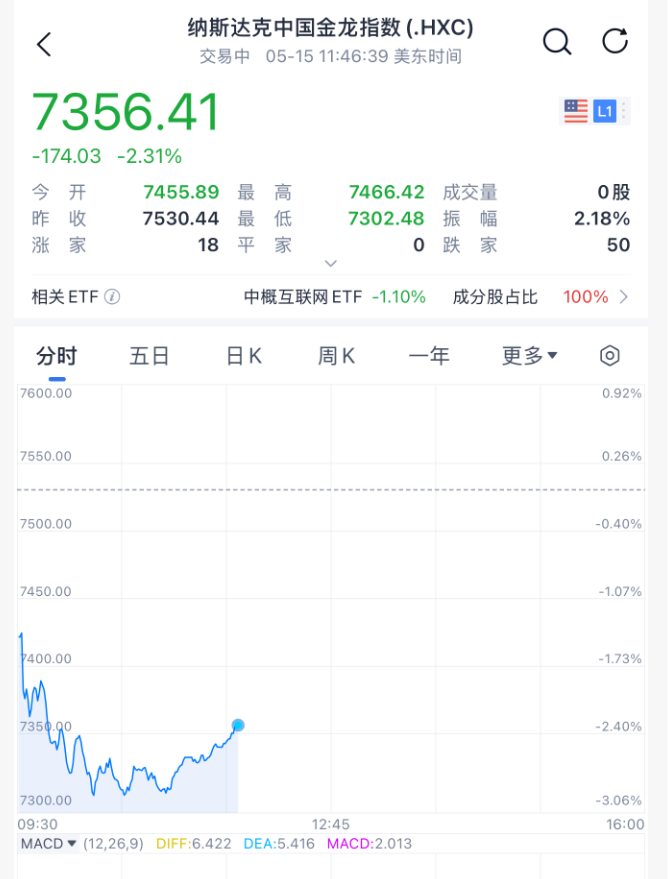The image size is (668, 879).
Task: Select the 日K chart tab
Action: pos(243,356)
